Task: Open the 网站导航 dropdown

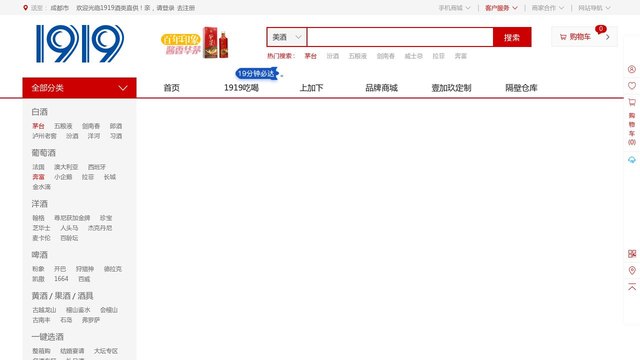Action: click(x=594, y=8)
